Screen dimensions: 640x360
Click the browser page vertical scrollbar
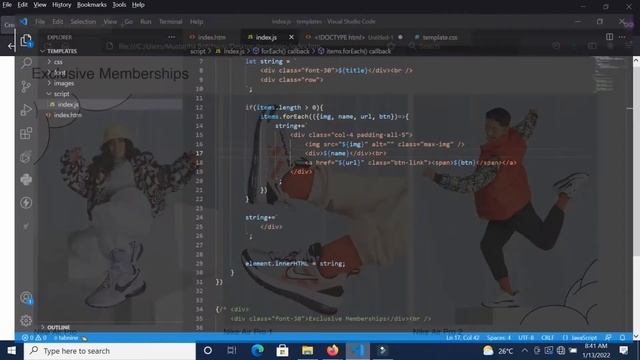pyautogui.click(x=636, y=198)
